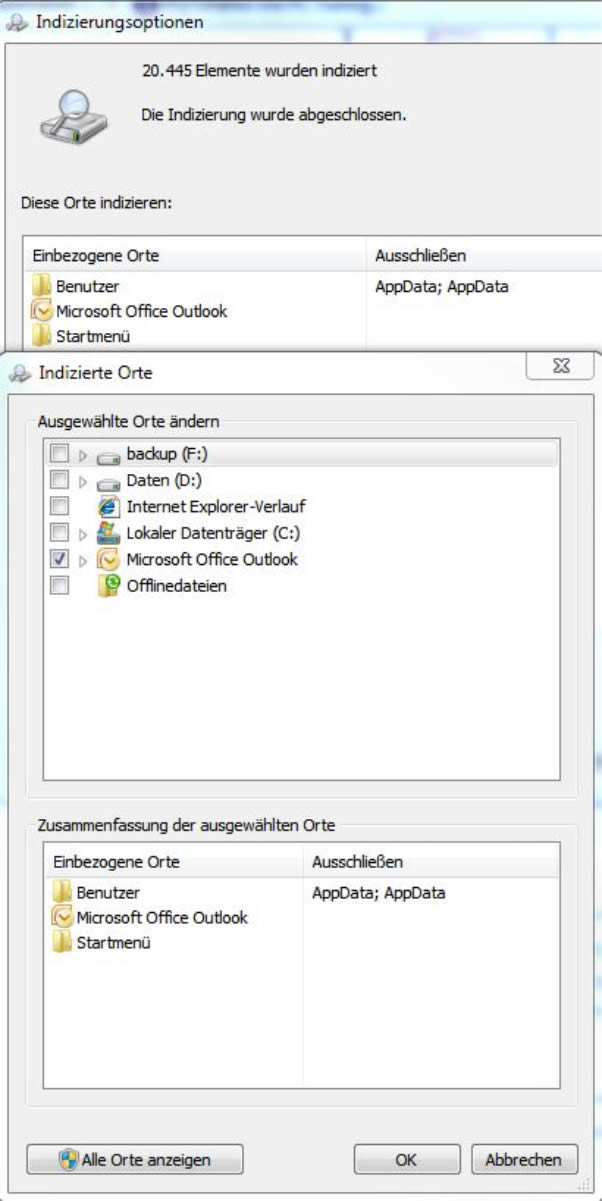Expand the Daten (D:) tree node
This screenshot has height=1201, width=602.
coord(83,481)
